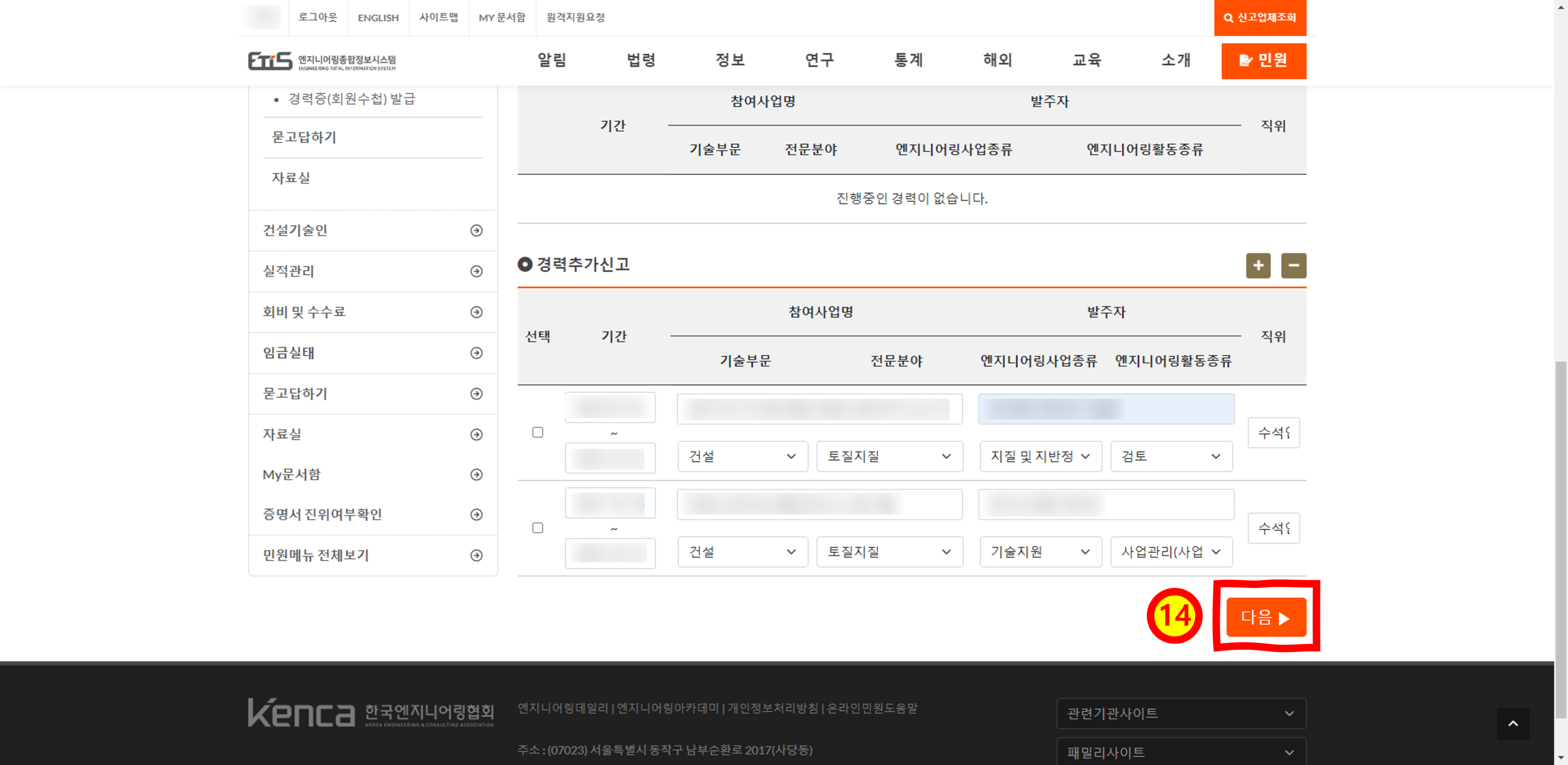Open the 법령 main menu
Viewport: 1568px width, 765px height.
click(640, 60)
